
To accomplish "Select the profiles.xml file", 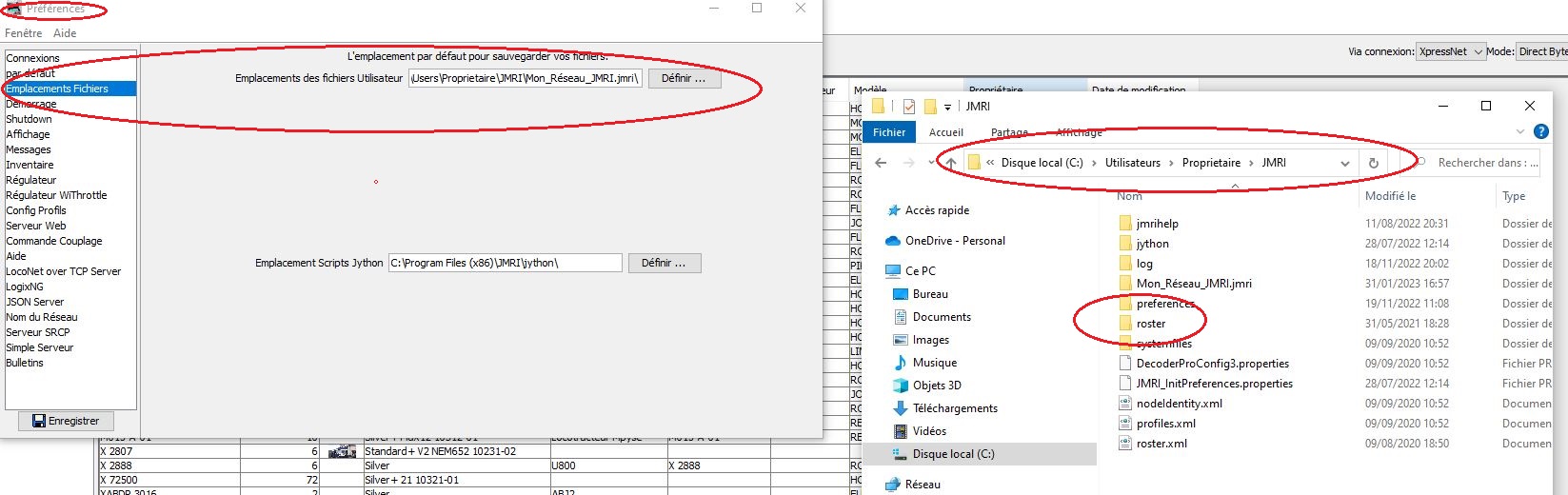I will (1165, 424).
